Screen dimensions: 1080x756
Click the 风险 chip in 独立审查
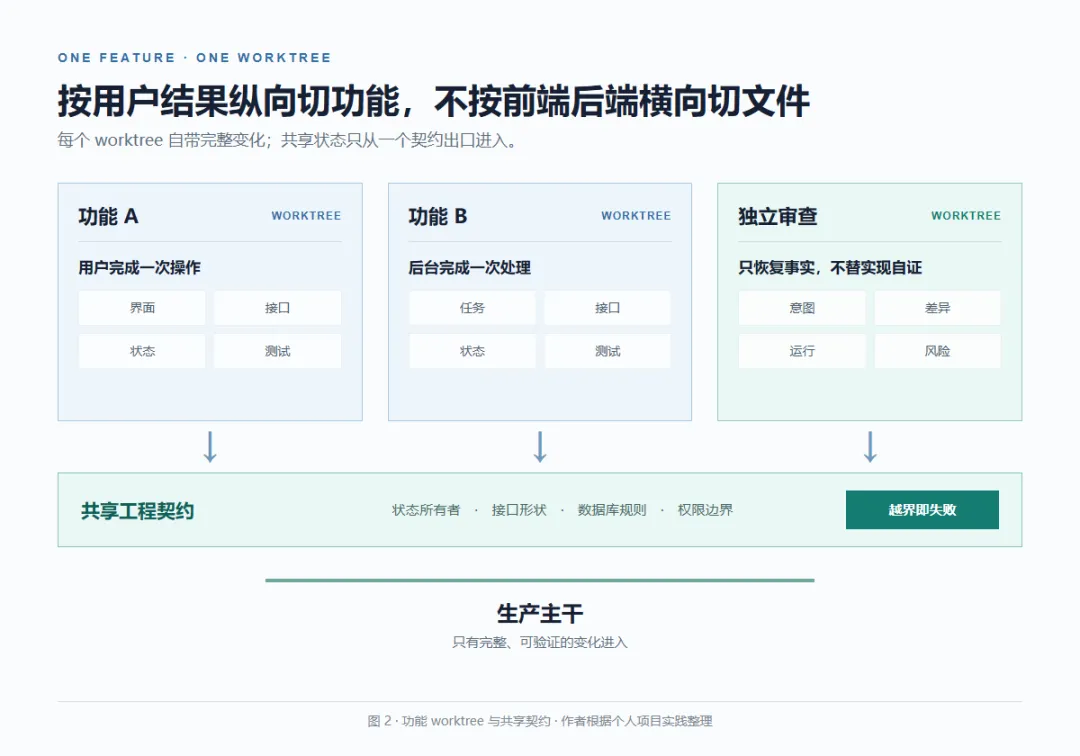[937, 351]
